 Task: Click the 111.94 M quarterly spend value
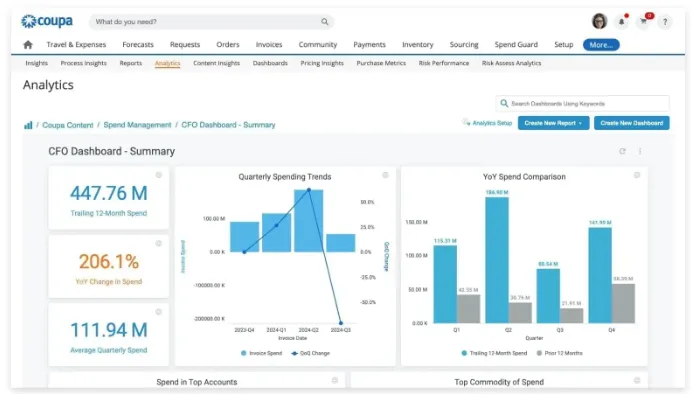[x=109, y=330]
